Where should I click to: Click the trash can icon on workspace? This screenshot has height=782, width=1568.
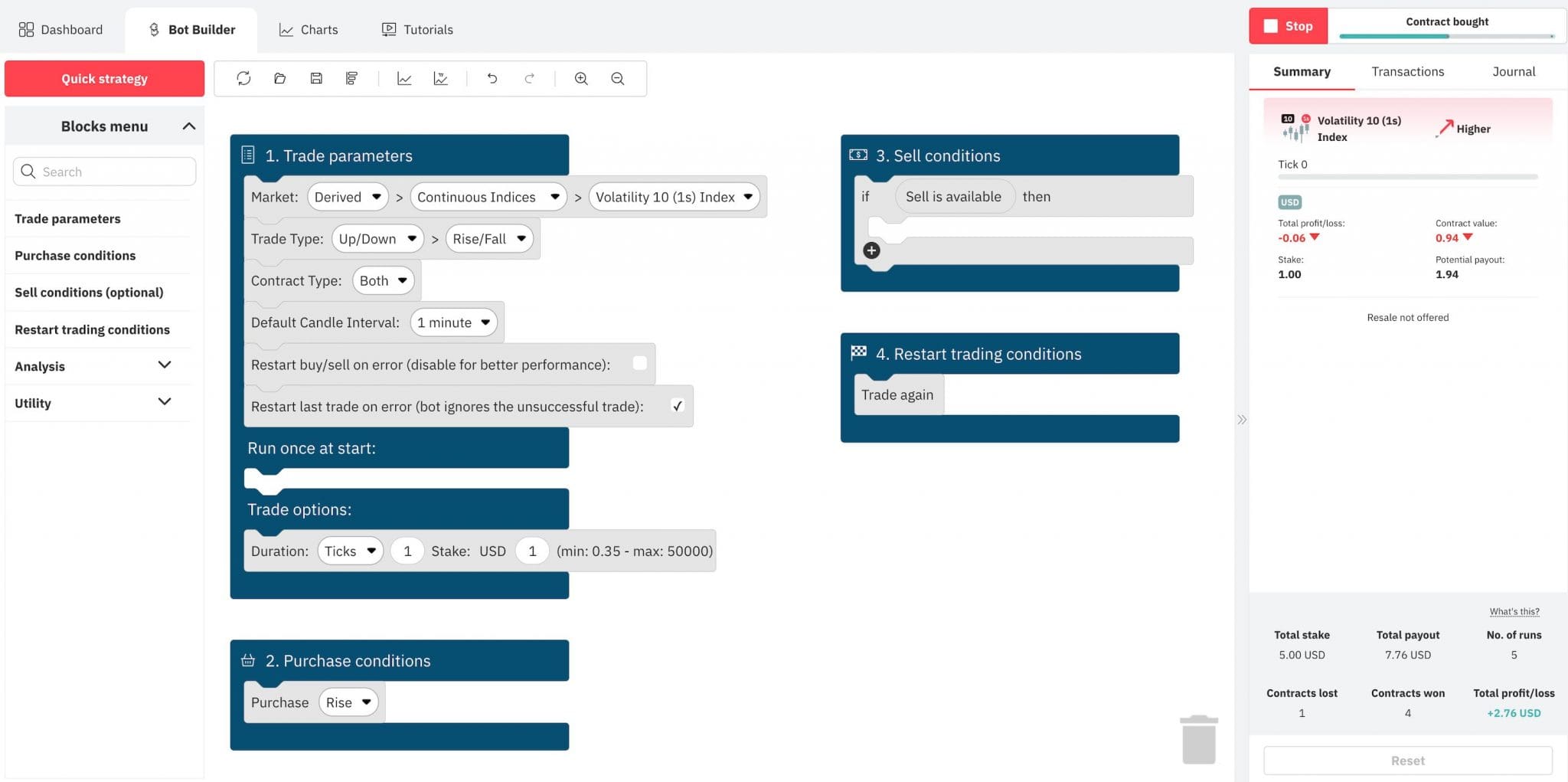tap(1199, 739)
